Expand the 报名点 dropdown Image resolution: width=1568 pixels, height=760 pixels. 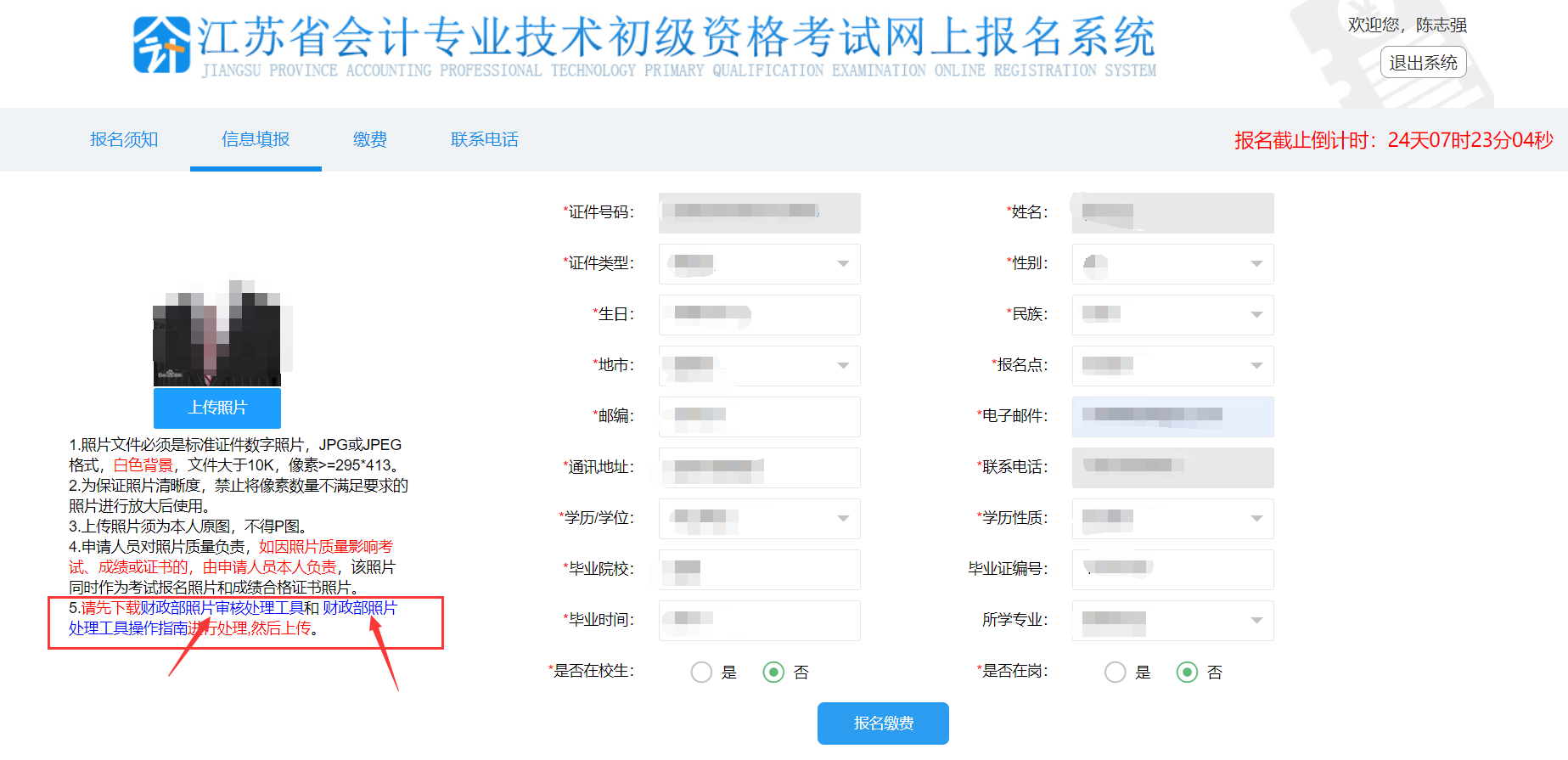(x=1172, y=366)
